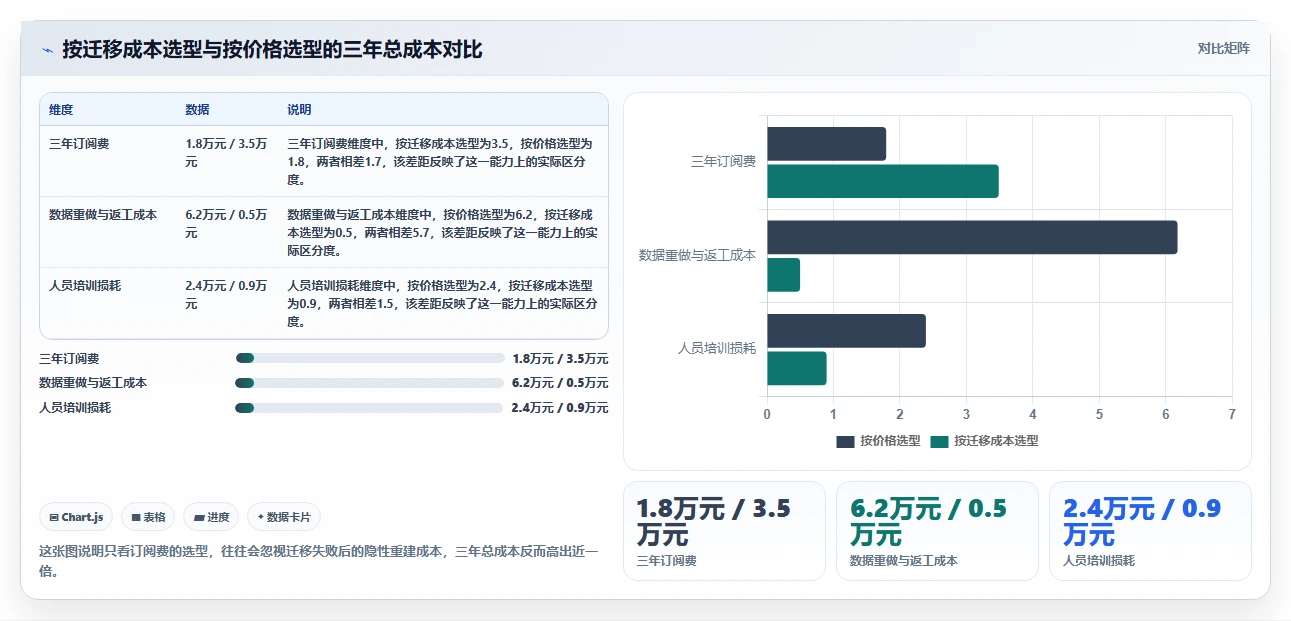This screenshot has height=621, width=1291.
Task: Open the 2.4万元 / 0.9万元 stat card
Action: [x=1150, y=531]
